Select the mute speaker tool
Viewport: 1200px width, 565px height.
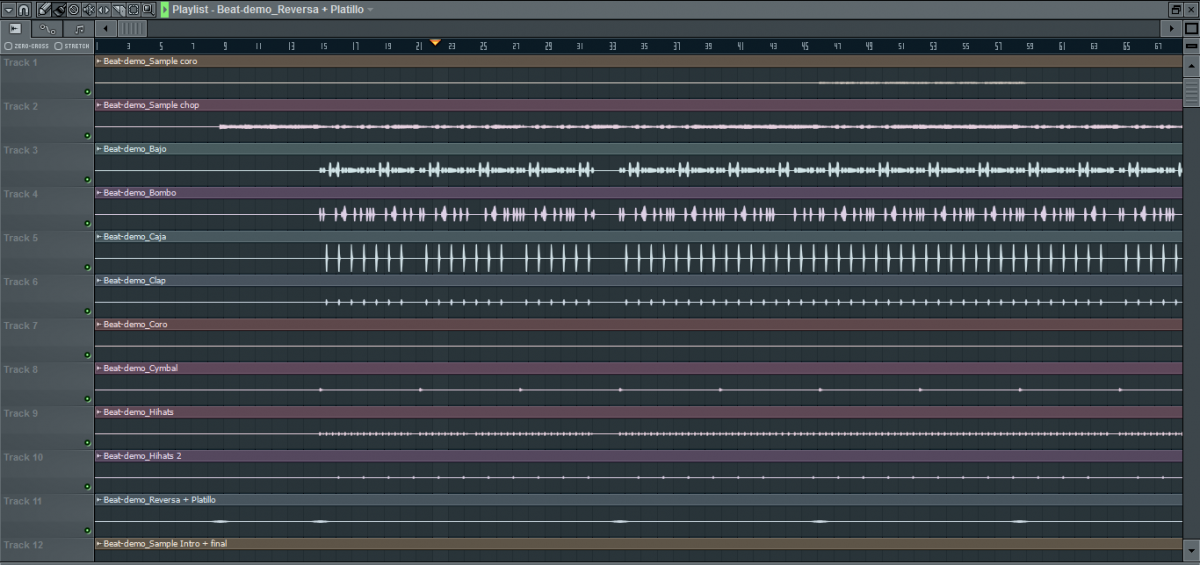tap(88, 9)
